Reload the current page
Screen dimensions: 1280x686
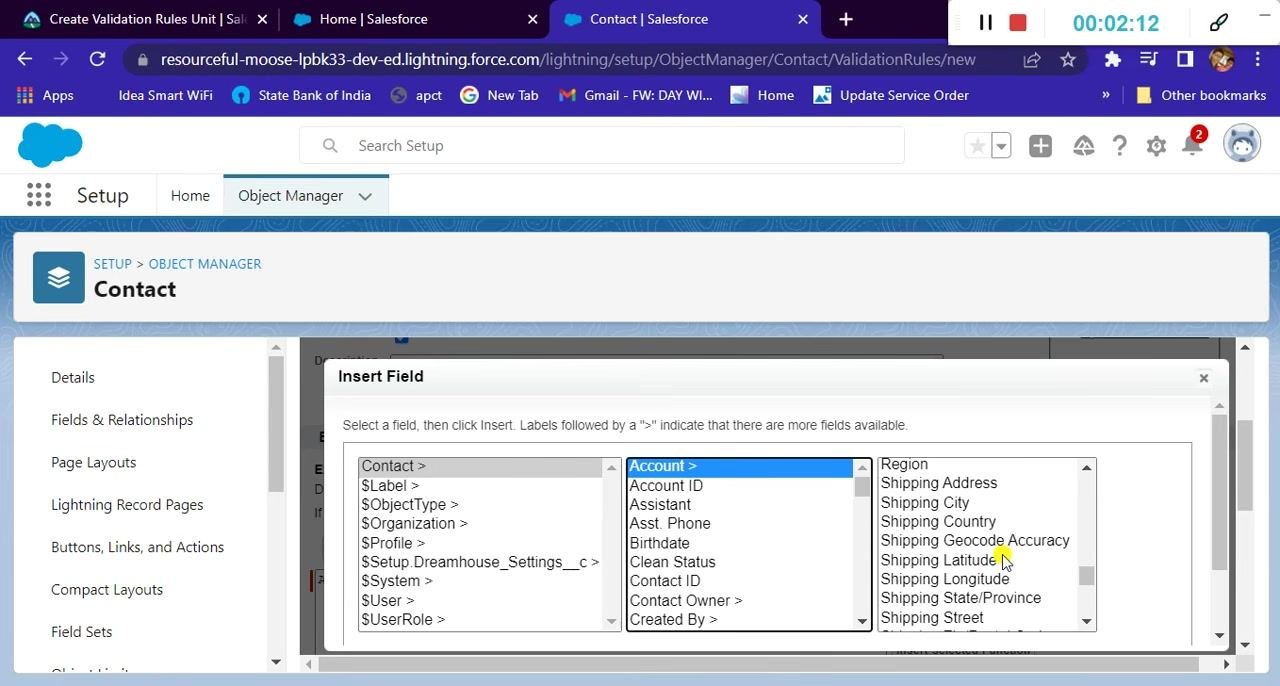[x=97, y=59]
